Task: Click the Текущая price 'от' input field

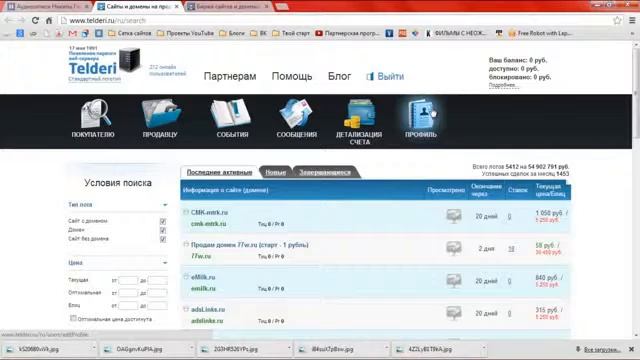Action: [x=128, y=280]
